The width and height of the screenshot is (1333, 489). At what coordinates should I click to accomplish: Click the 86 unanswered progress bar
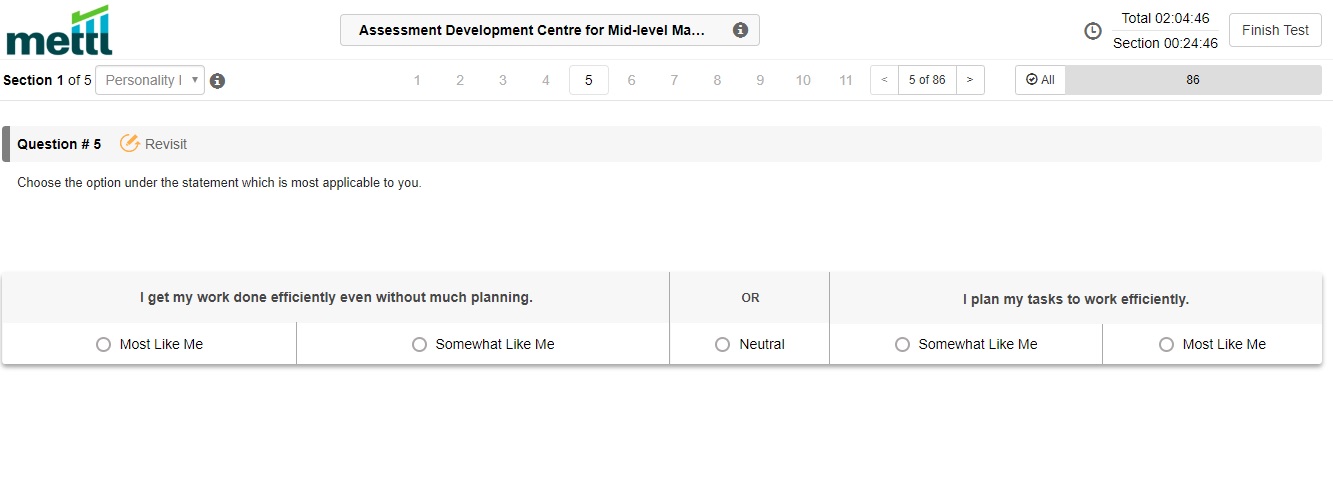1193,80
